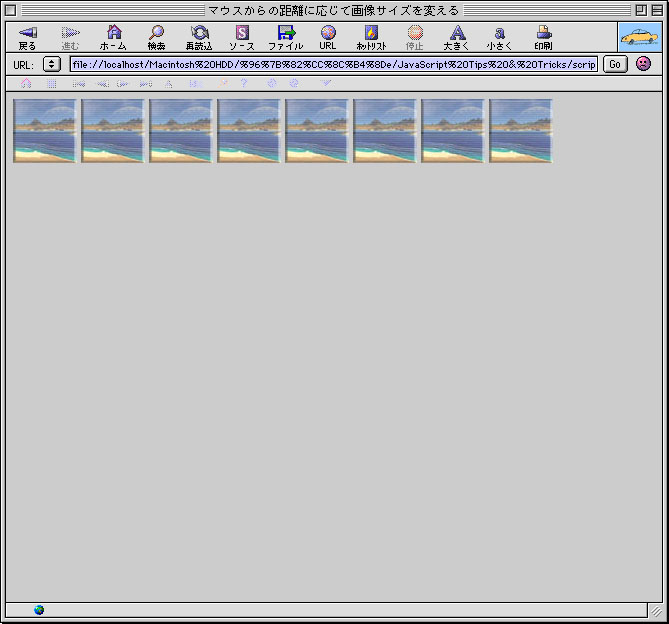Decrease text size with 小さく
The image size is (669, 624).
[500, 38]
